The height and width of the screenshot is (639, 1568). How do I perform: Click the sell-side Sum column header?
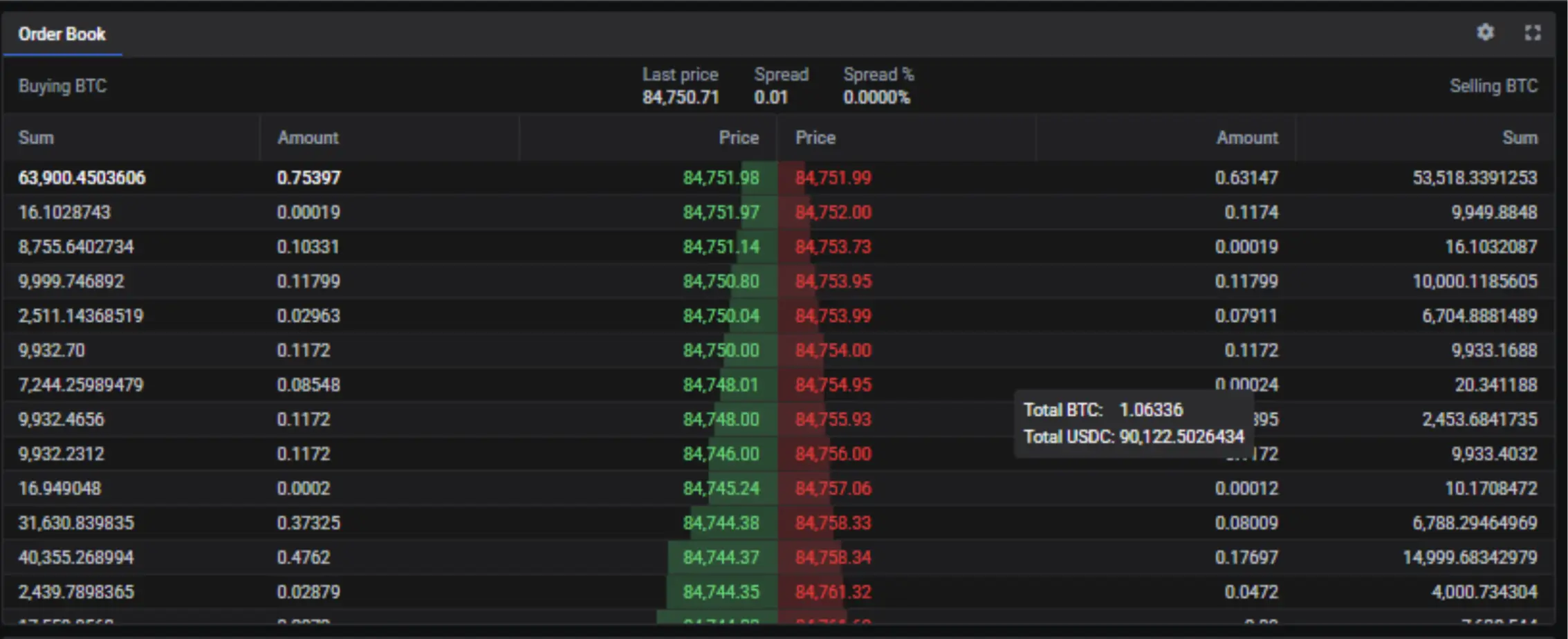[1520, 138]
